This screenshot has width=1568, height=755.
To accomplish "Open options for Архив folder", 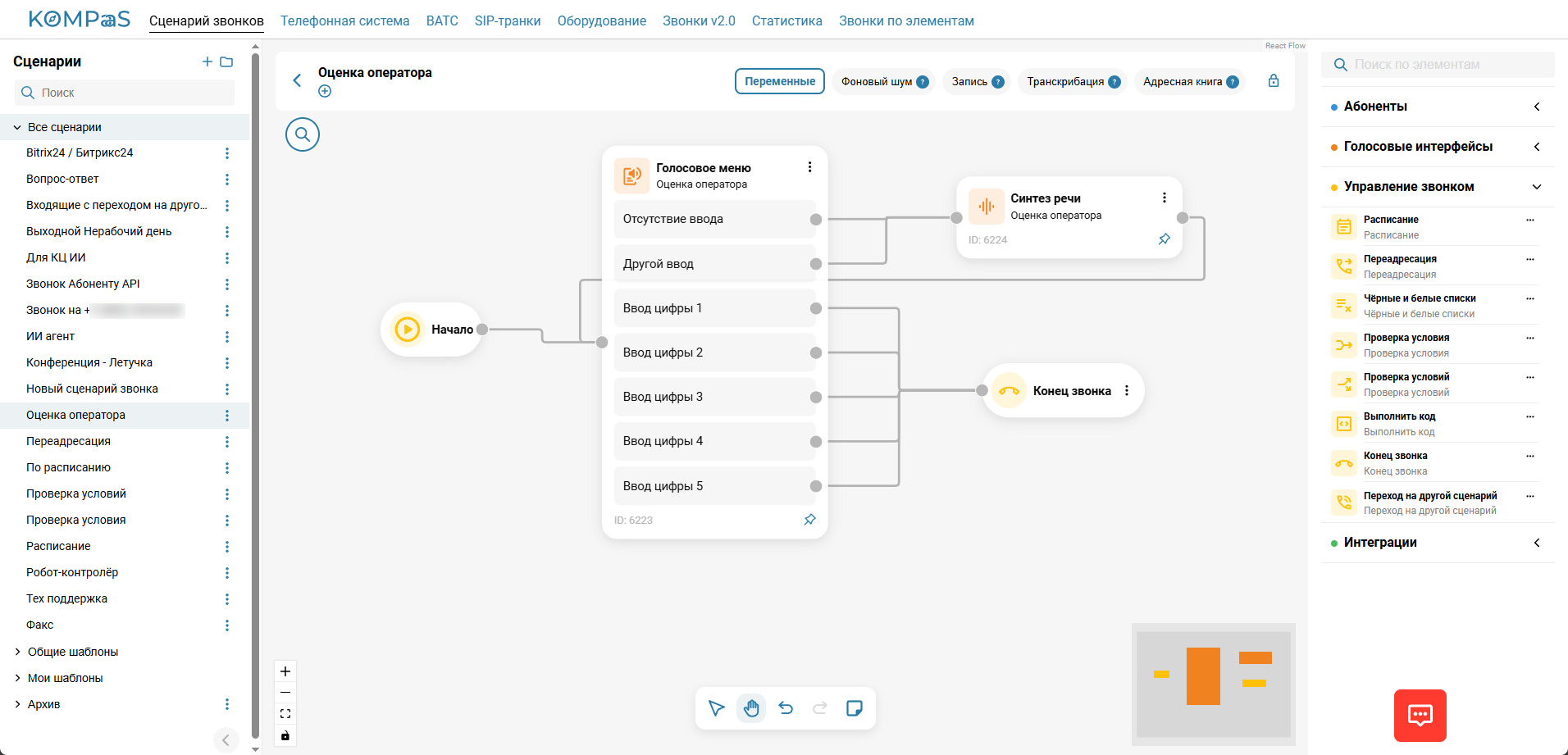I will coord(227,704).
